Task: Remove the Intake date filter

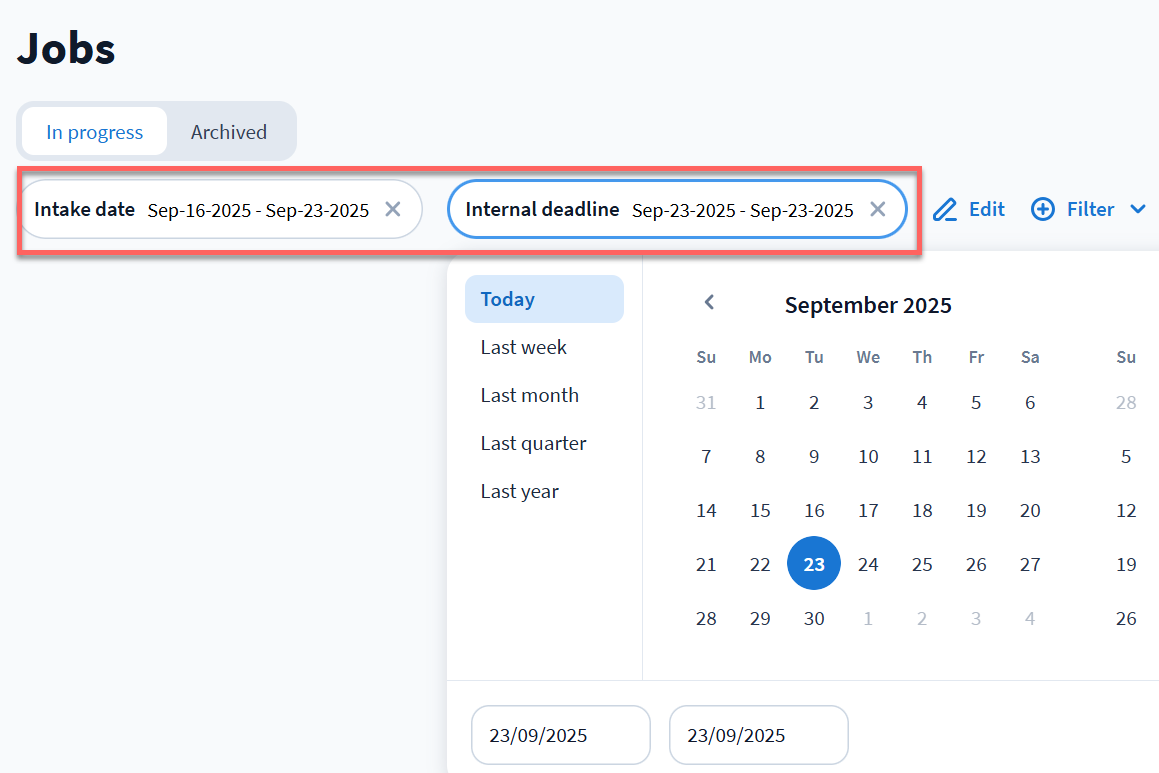Action: coord(393,209)
